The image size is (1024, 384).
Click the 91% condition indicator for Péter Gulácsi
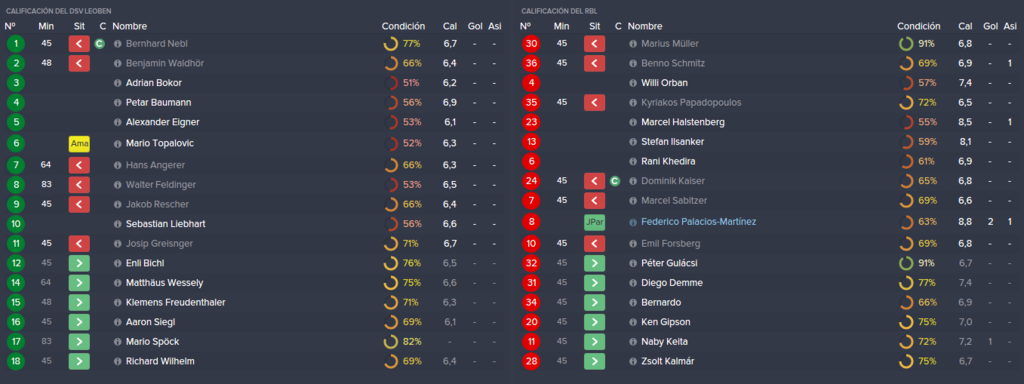pyautogui.click(x=917, y=263)
